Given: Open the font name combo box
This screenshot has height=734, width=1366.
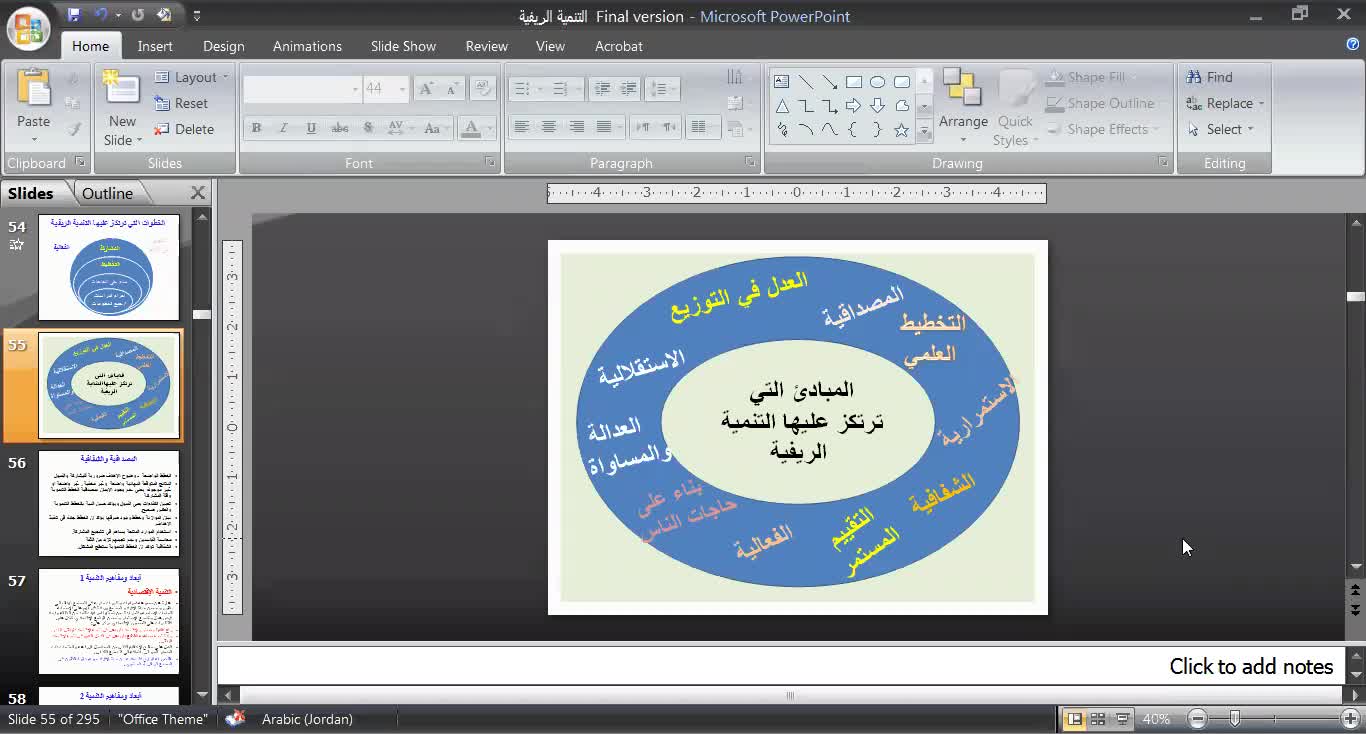Looking at the screenshot, I should pyautogui.click(x=302, y=89).
